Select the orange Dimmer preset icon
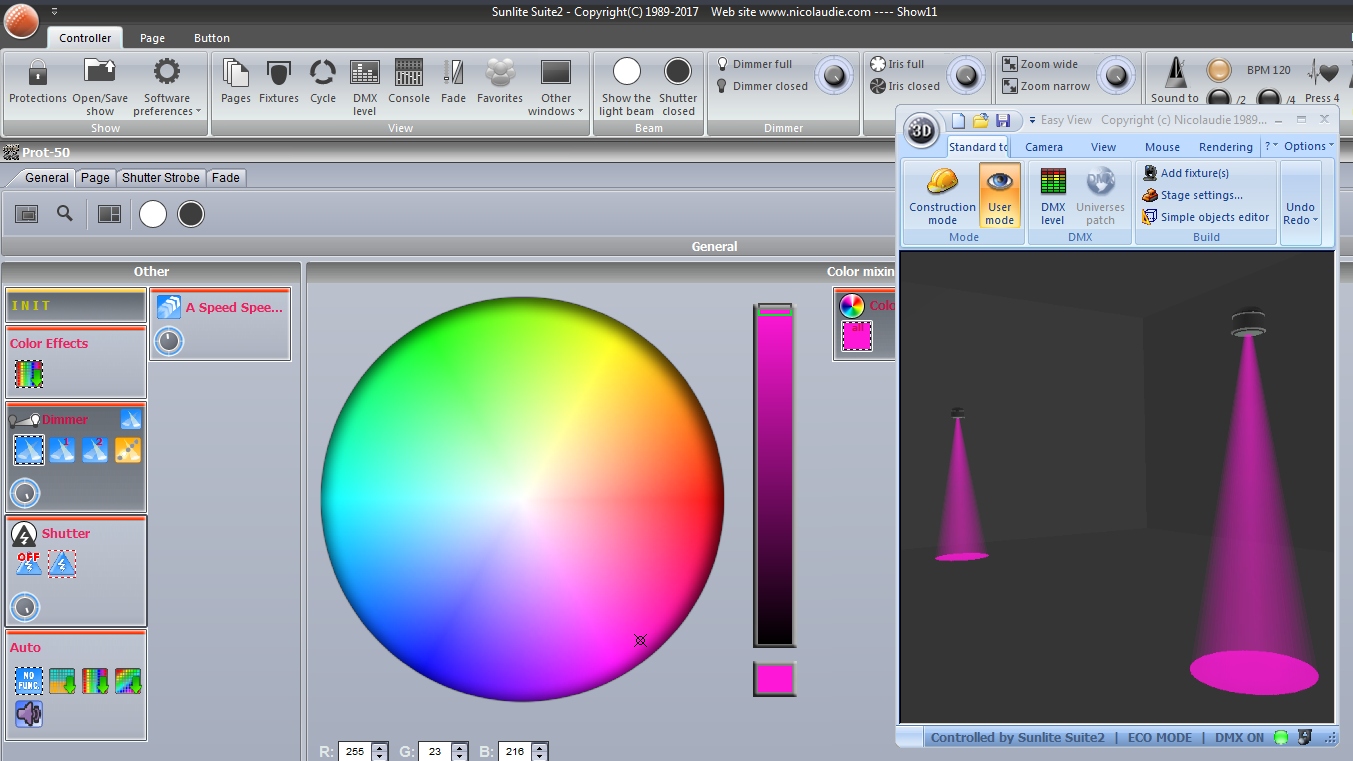 pyautogui.click(x=128, y=450)
